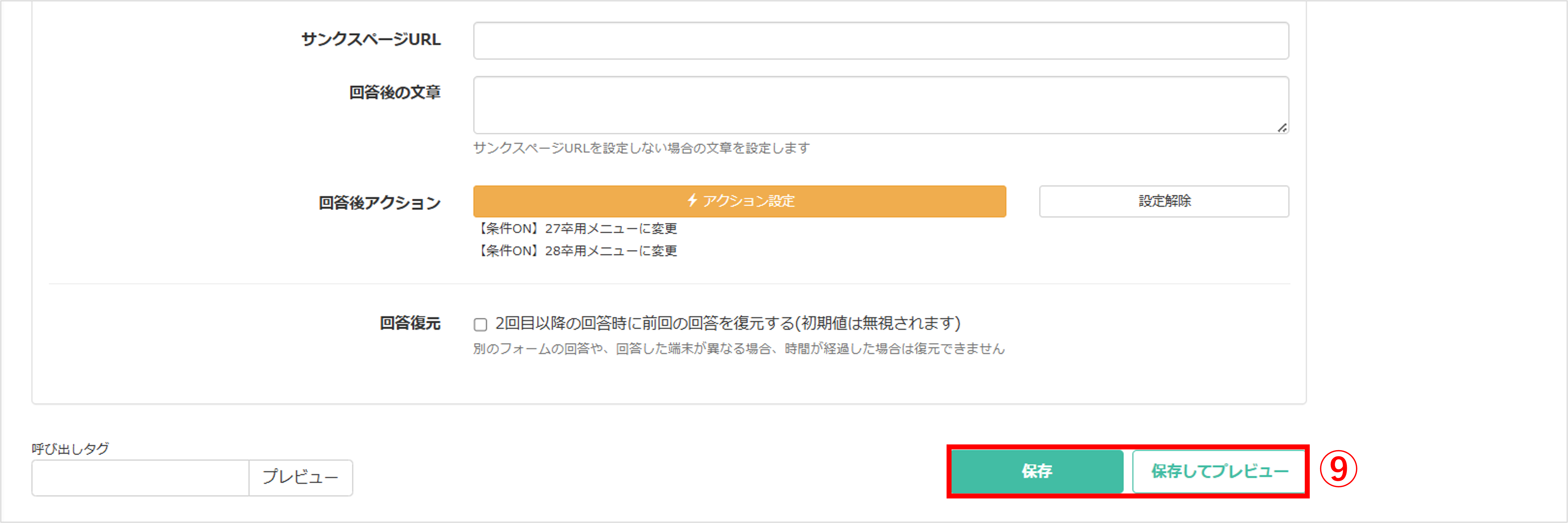The width and height of the screenshot is (1568, 523).
Task: Click the resize handle of 回答後の文章 textarea
Action: pos(1282,128)
